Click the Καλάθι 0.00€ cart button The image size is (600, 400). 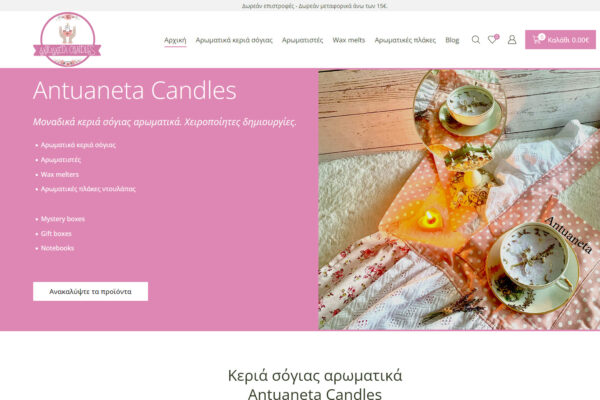point(560,39)
